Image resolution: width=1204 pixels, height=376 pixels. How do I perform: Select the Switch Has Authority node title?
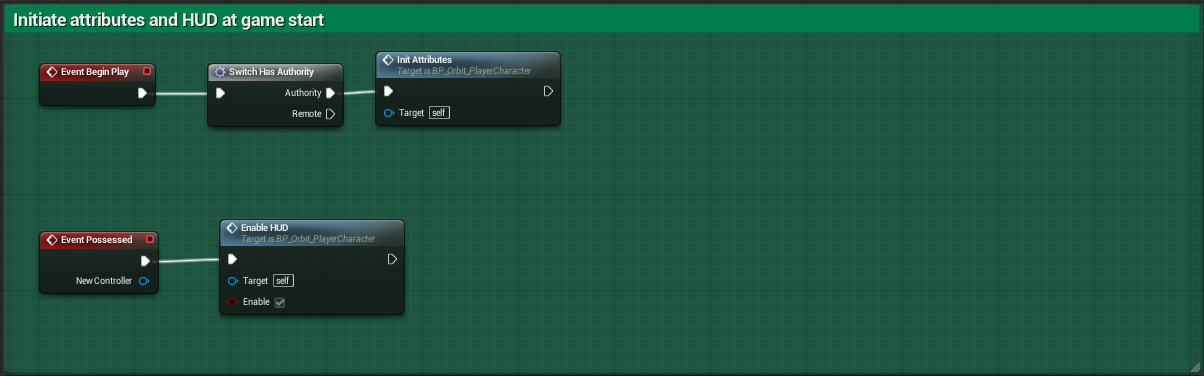tap(271, 72)
